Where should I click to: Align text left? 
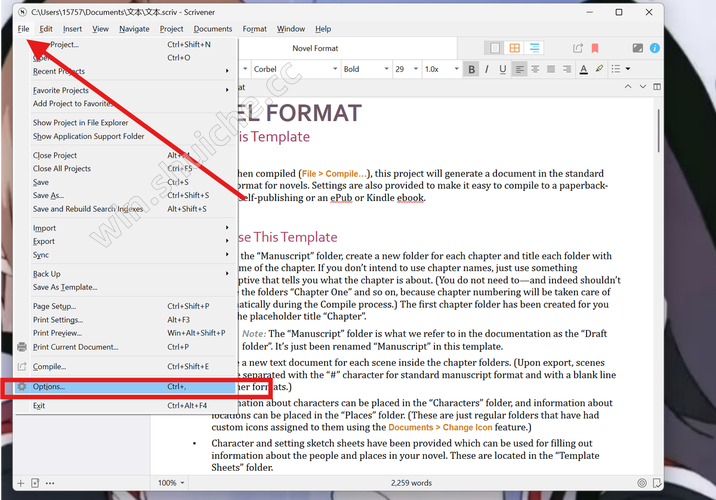(x=519, y=69)
